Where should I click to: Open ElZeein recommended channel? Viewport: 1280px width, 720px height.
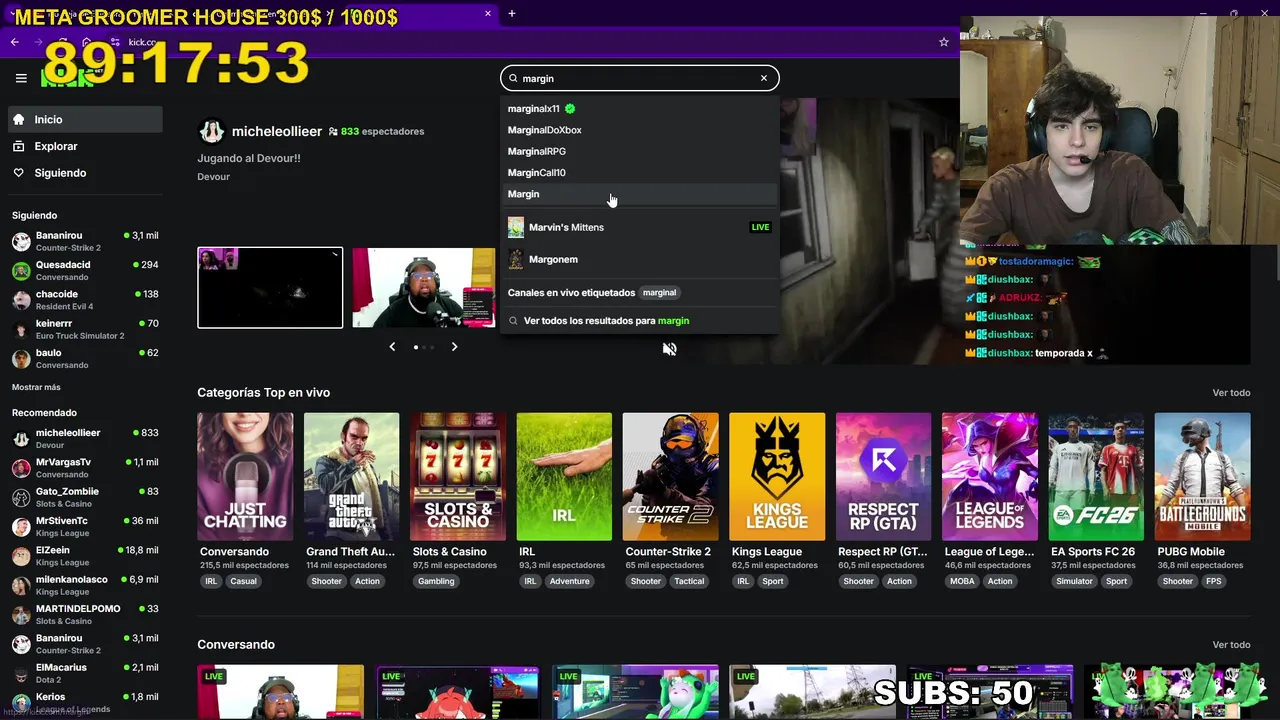click(85, 556)
